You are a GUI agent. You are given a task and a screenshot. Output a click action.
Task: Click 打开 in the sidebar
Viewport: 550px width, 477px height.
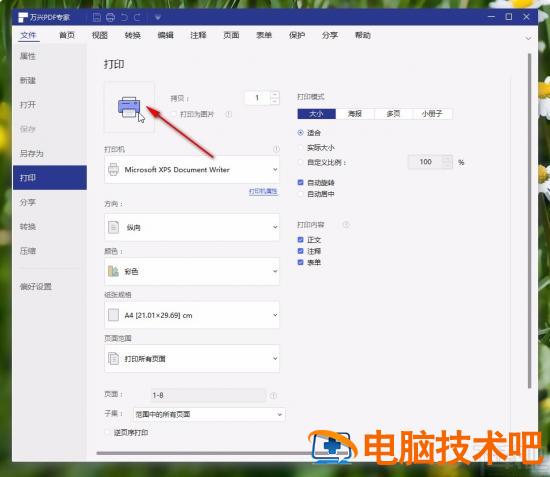click(x=28, y=105)
